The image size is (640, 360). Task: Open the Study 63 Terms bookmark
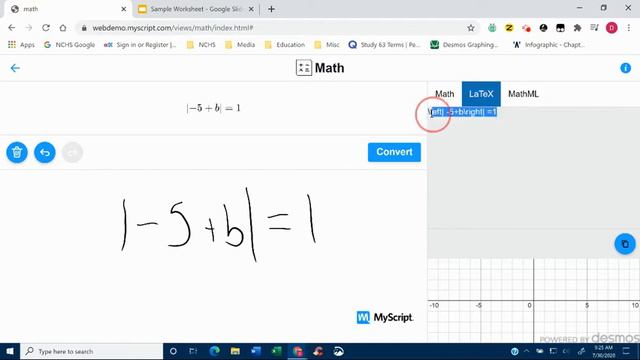[384, 44]
